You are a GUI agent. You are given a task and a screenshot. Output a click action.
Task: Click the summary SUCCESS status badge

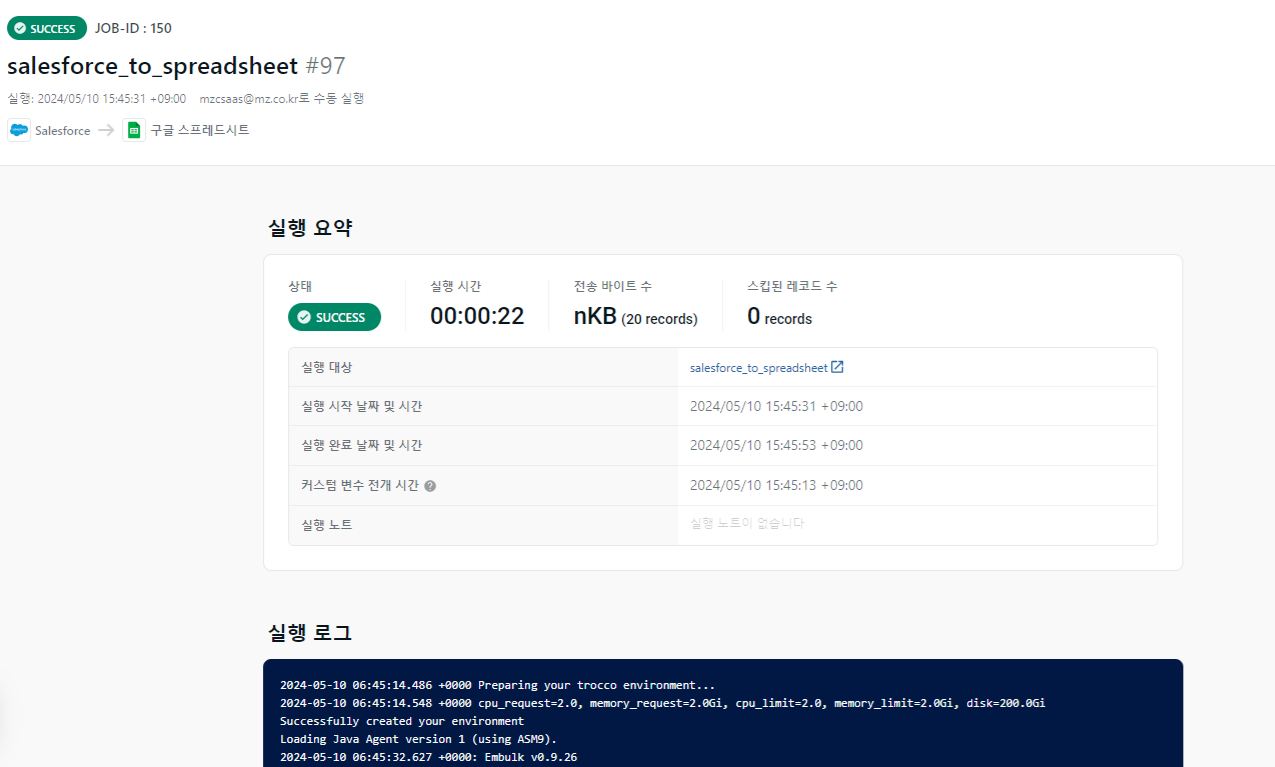[334, 317]
